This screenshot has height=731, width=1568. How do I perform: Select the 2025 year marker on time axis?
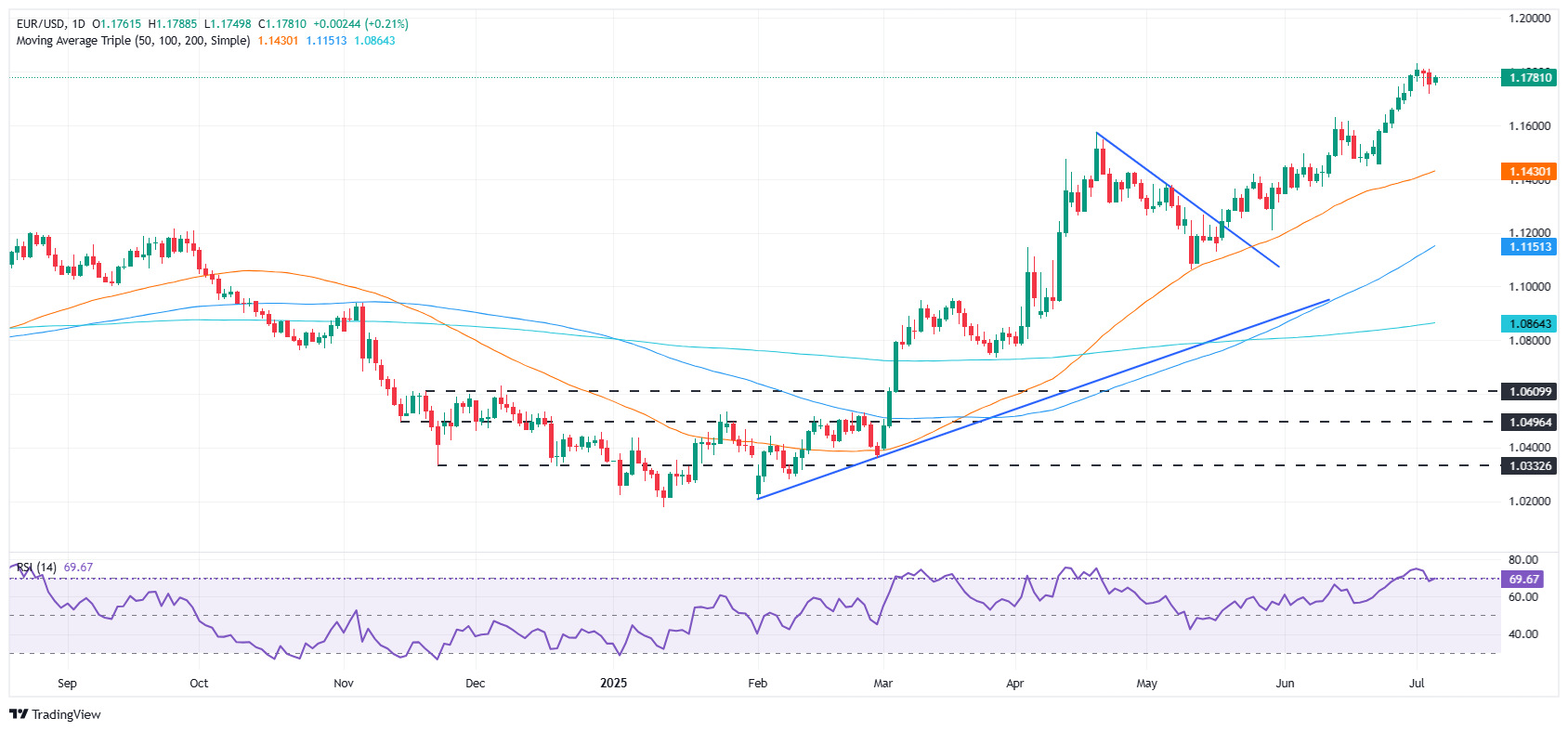coord(613,684)
